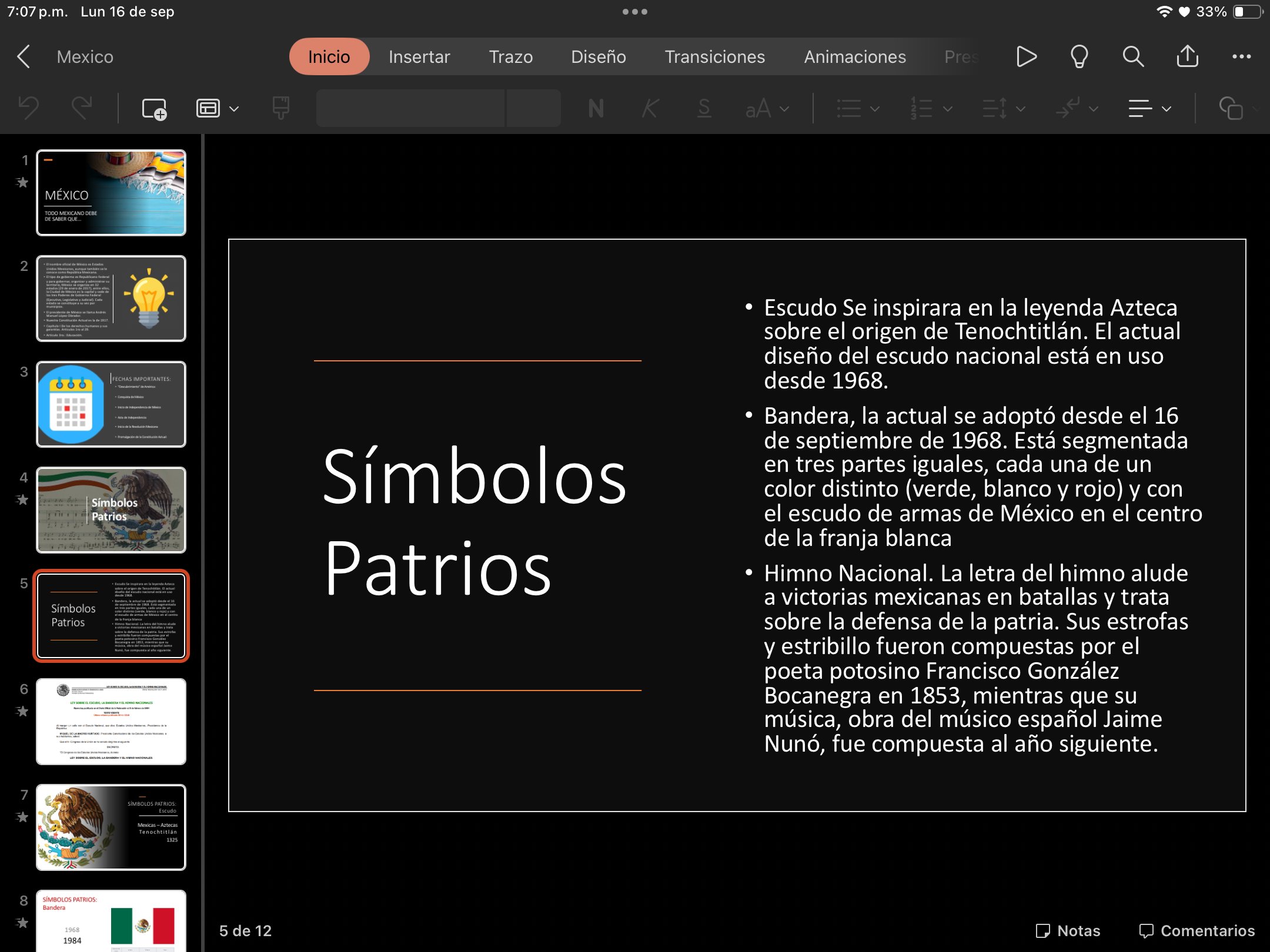1270x952 pixels.
Task: Switch to the Animaciones tab
Action: click(855, 57)
